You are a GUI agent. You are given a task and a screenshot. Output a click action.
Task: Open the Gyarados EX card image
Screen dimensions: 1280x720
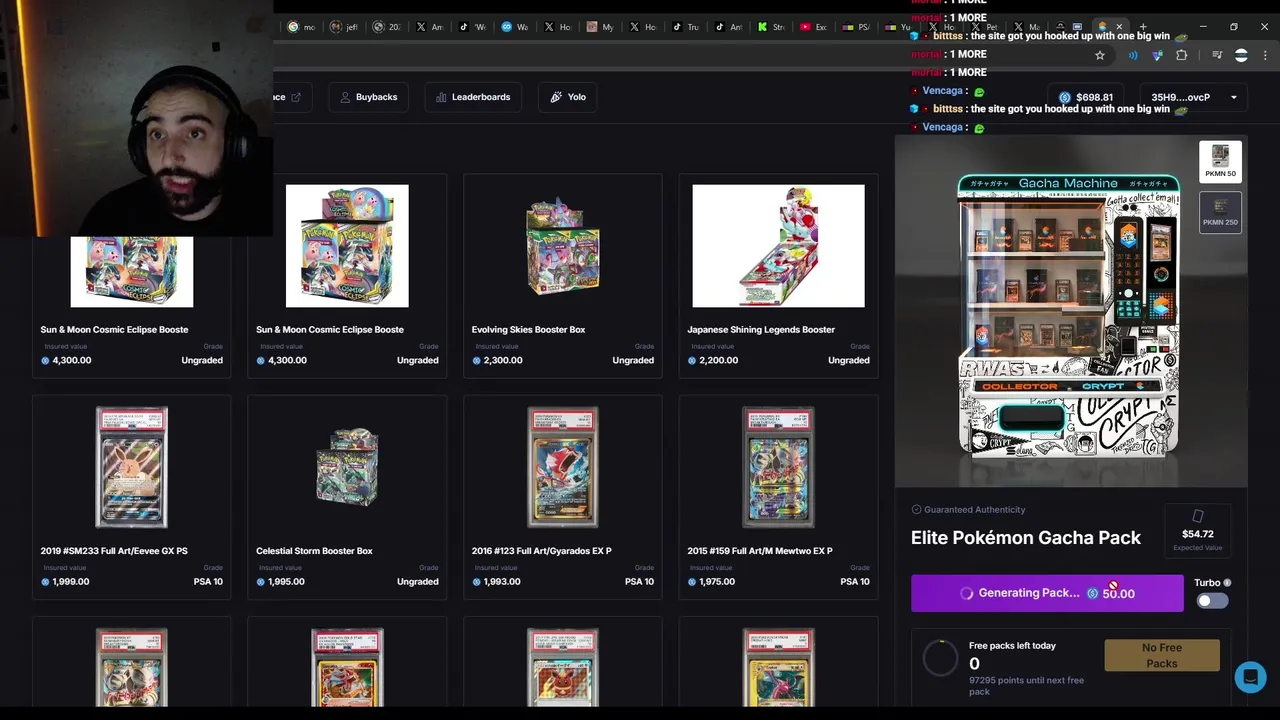click(x=563, y=467)
